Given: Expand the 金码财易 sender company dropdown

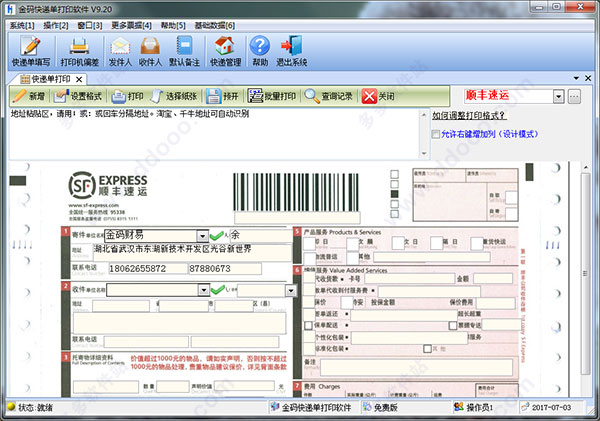Looking at the screenshot, I should (x=202, y=235).
